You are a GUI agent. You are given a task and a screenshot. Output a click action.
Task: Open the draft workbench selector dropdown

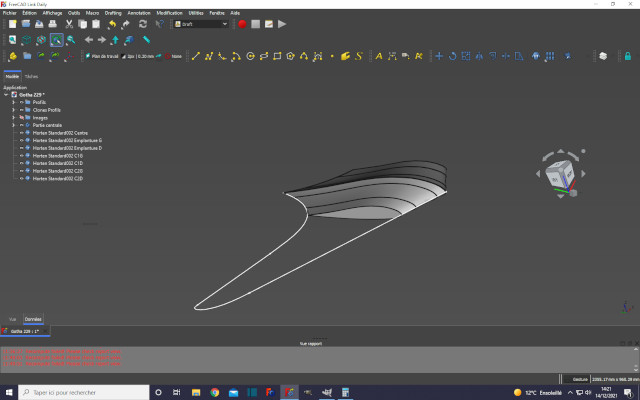pos(200,24)
